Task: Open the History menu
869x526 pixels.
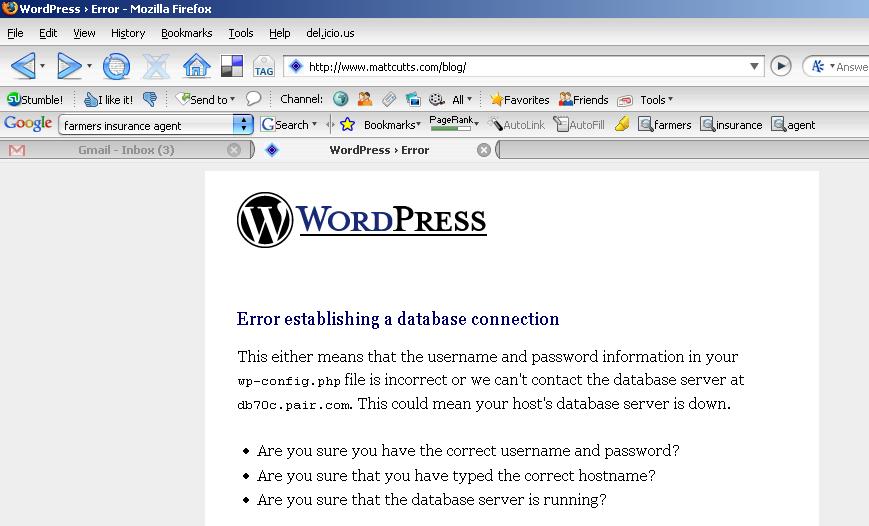Action: [128, 33]
